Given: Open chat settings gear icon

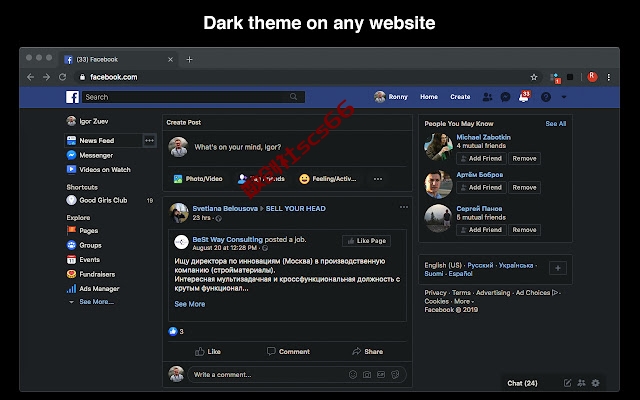Looking at the screenshot, I should coord(596,383).
